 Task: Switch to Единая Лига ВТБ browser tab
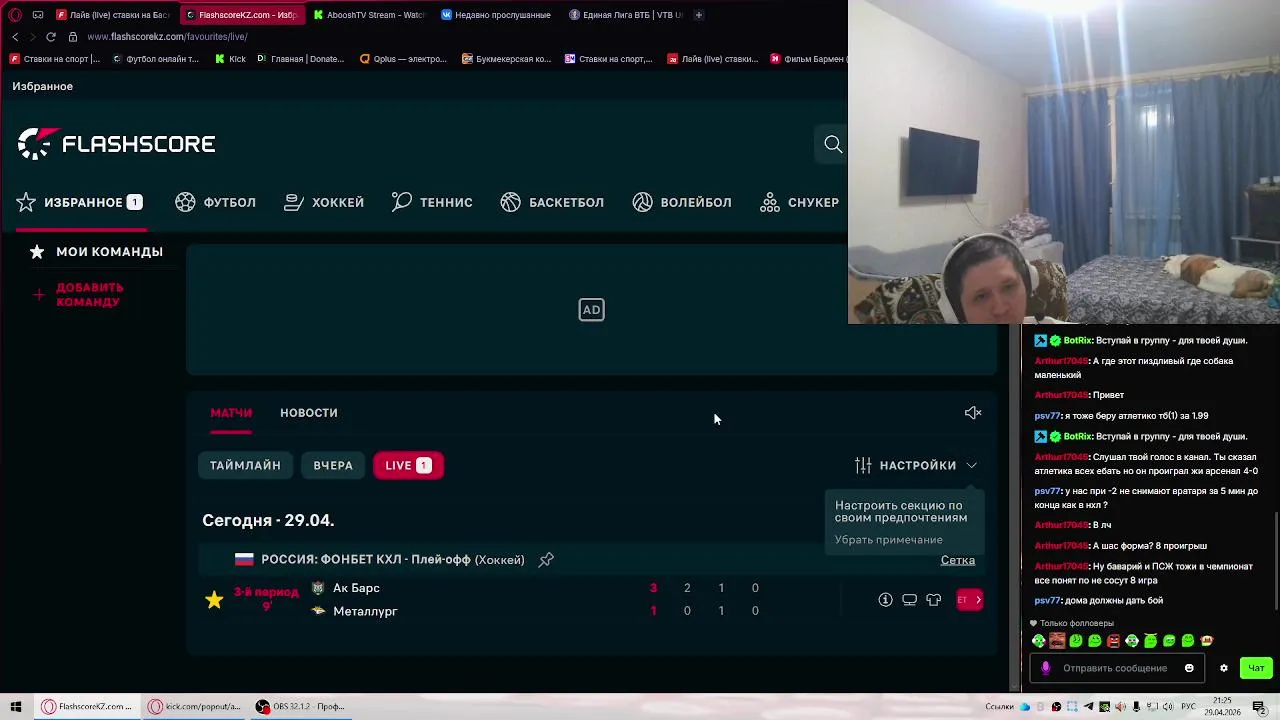pos(626,15)
